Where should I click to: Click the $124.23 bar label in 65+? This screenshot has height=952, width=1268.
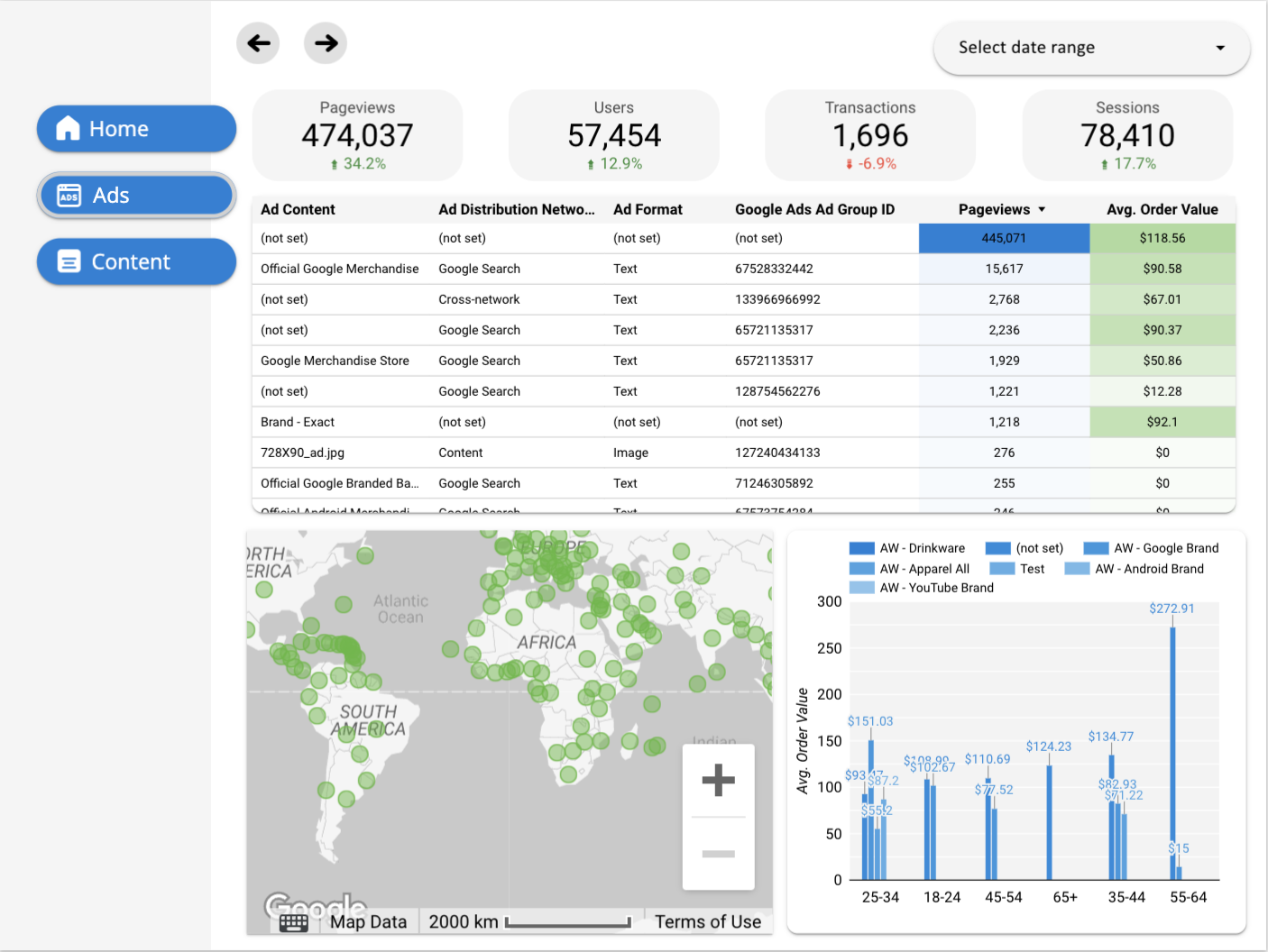pos(1049,746)
